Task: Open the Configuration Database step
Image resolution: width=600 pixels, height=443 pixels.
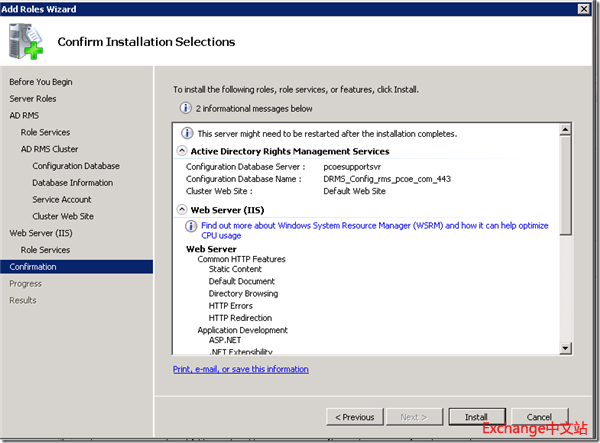Action: tap(75, 166)
